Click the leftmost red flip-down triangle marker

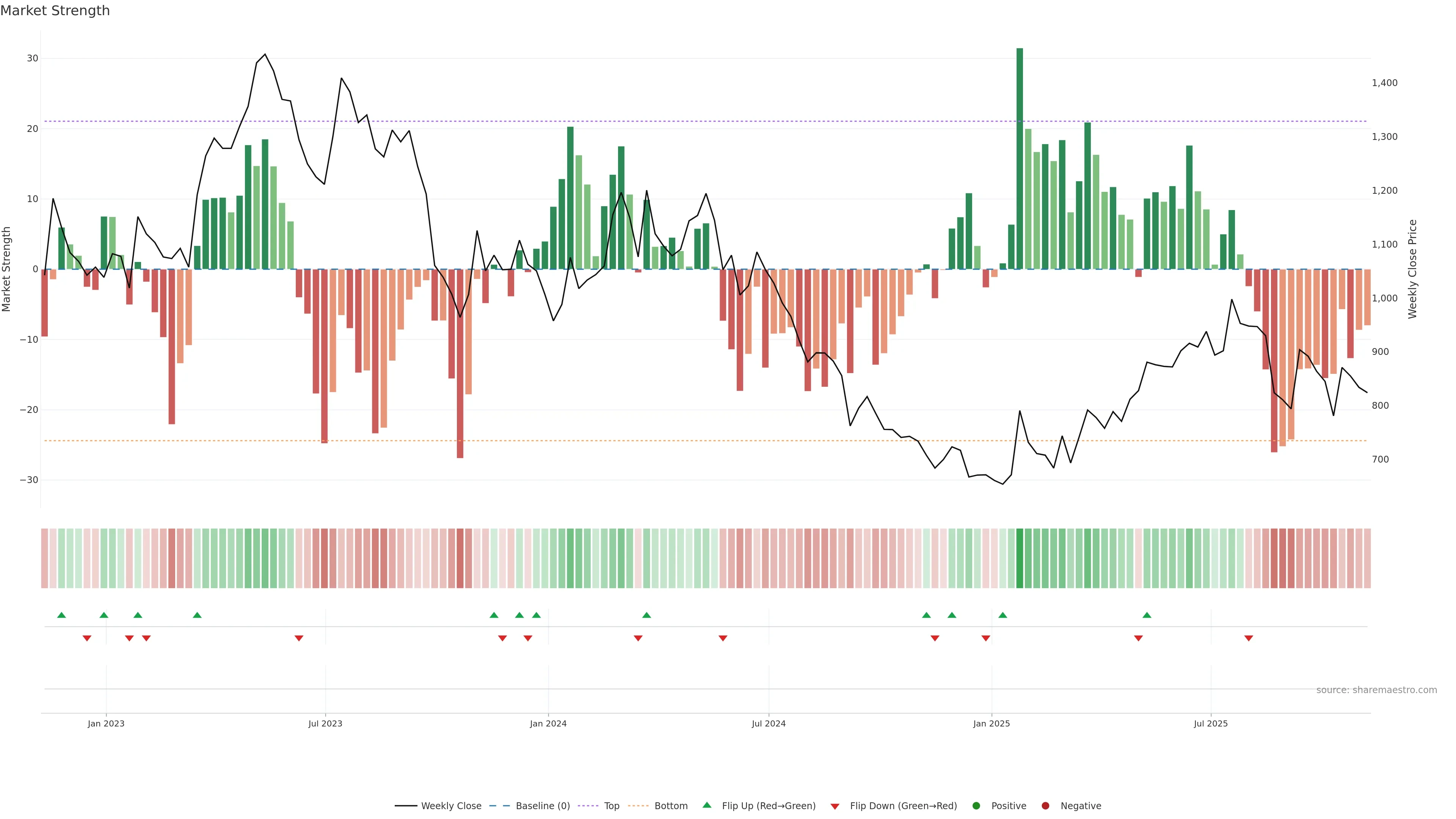87,638
